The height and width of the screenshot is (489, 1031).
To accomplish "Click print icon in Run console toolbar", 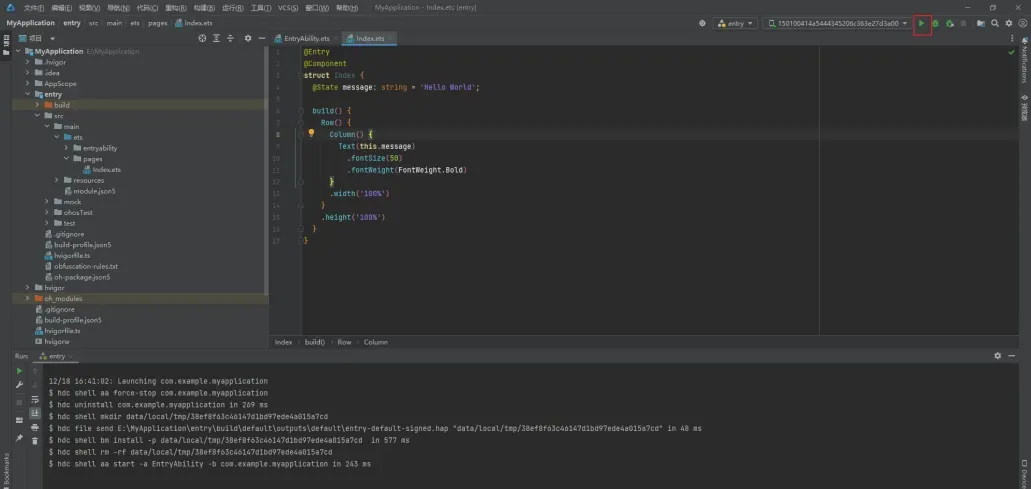I will tap(35, 427).
